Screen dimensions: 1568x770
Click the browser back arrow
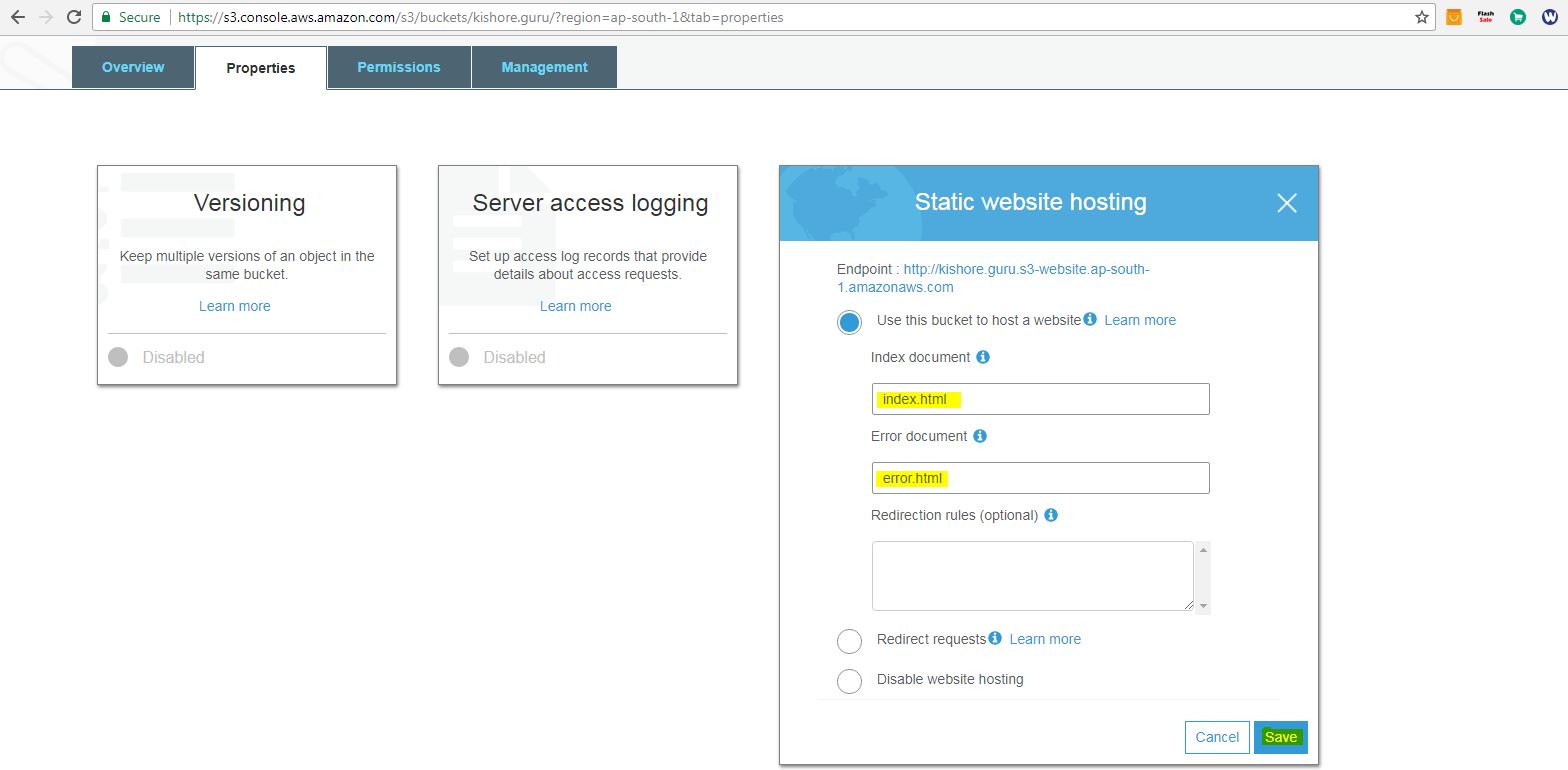click(17, 17)
